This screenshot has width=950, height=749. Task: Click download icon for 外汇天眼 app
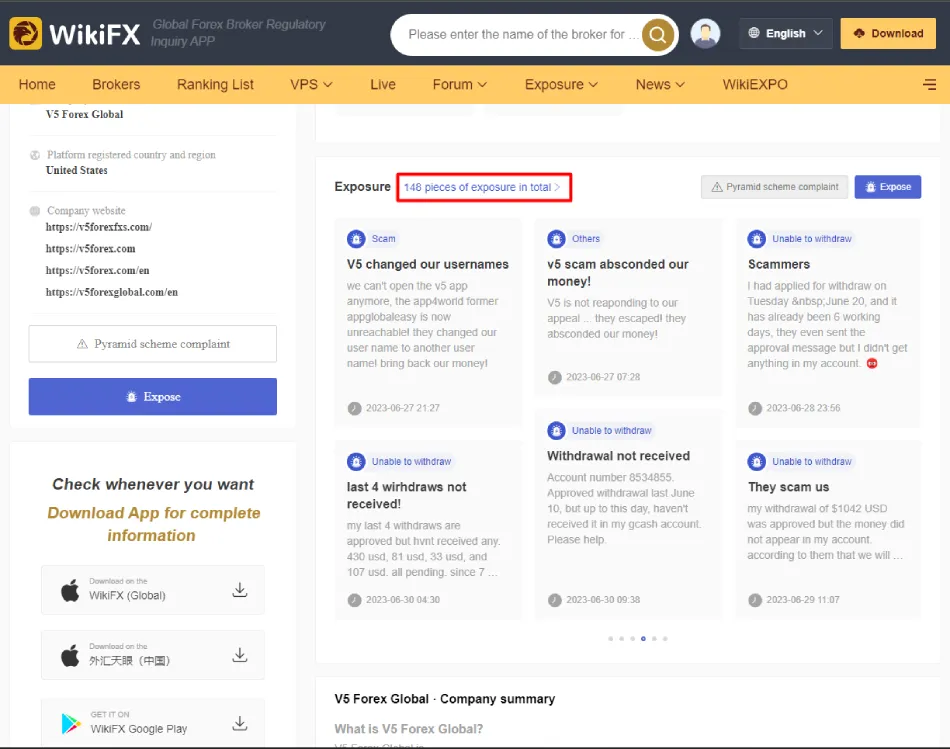pyautogui.click(x=240, y=654)
